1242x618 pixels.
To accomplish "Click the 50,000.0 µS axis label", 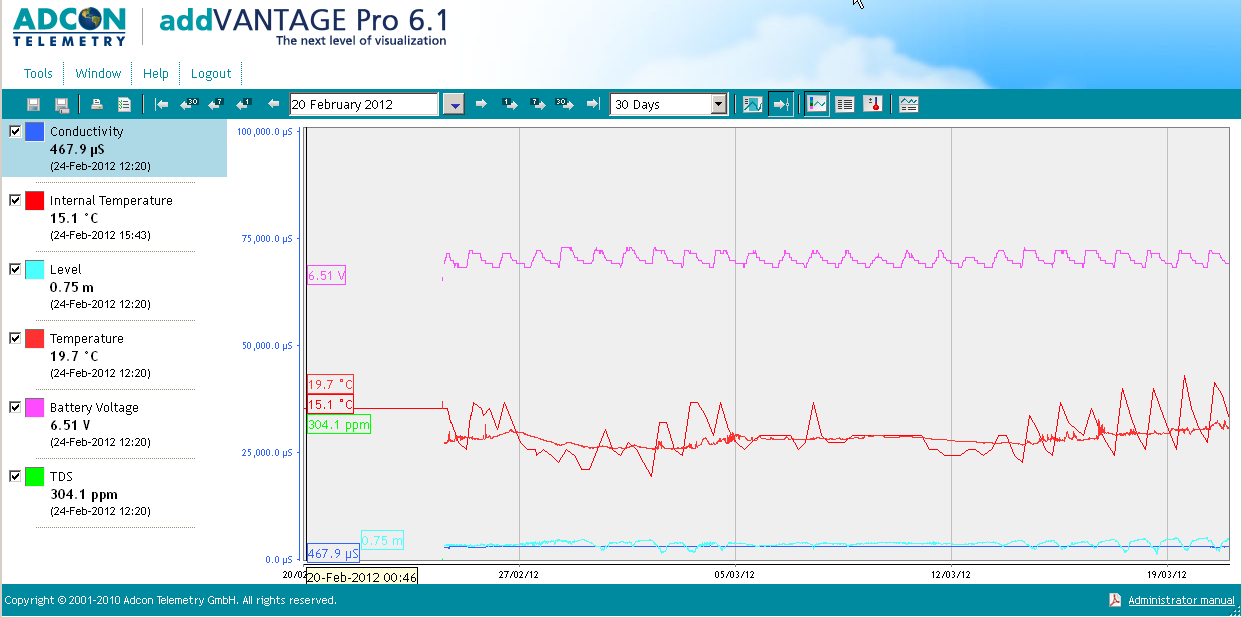I will click(267, 345).
